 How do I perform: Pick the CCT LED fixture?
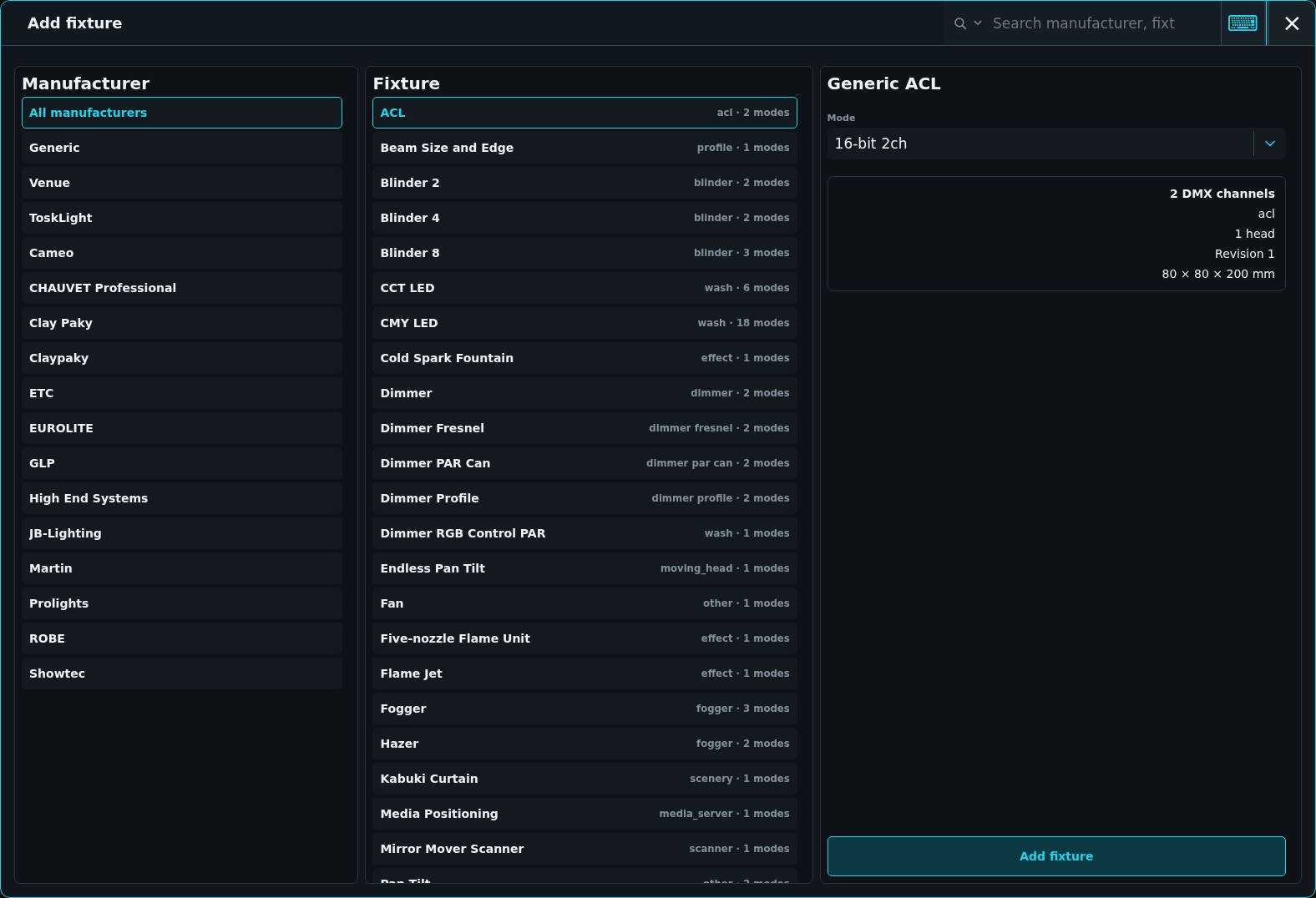(585, 288)
